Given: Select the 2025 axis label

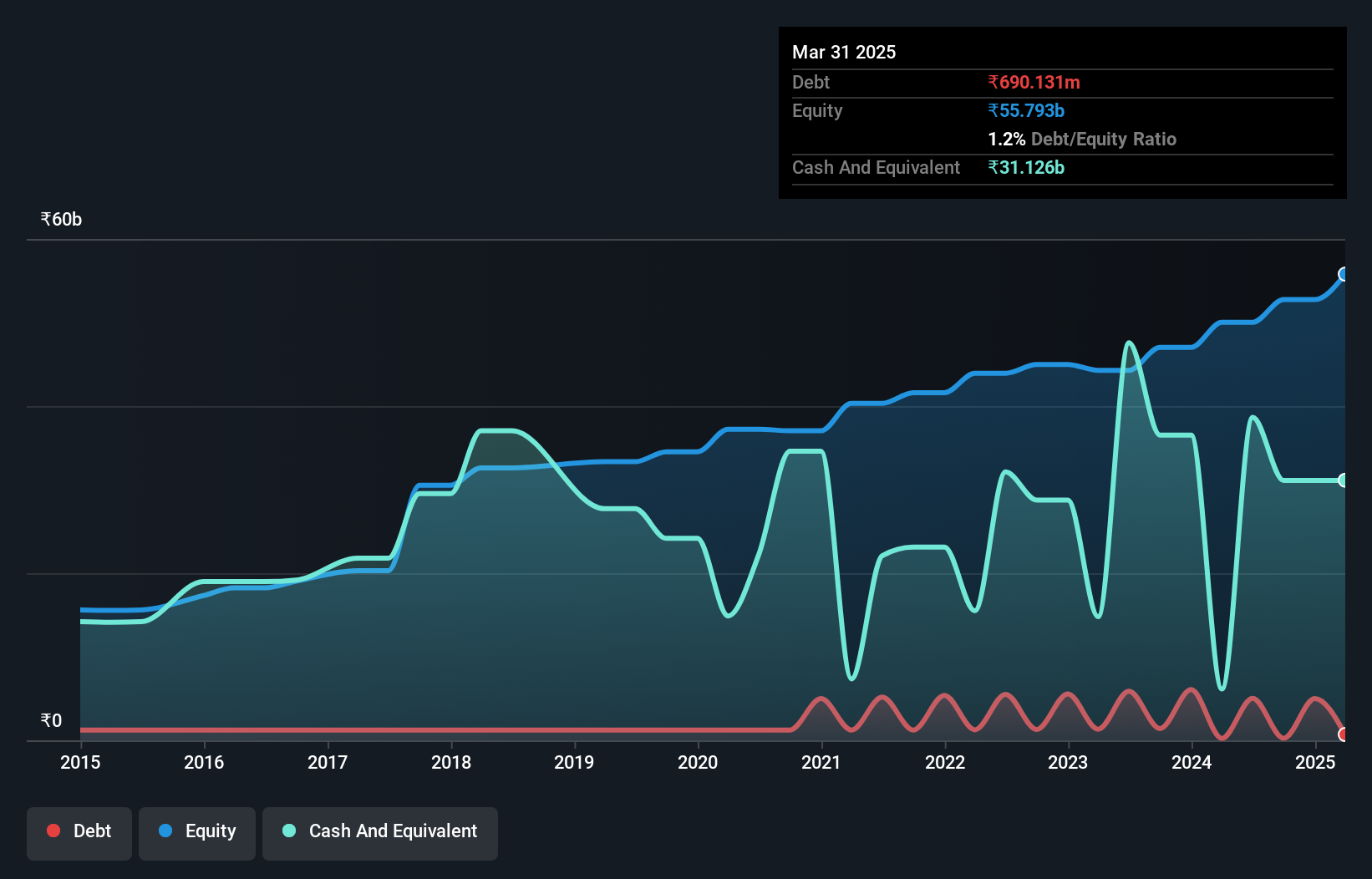Looking at the screenshot, I should (1315, 762).
